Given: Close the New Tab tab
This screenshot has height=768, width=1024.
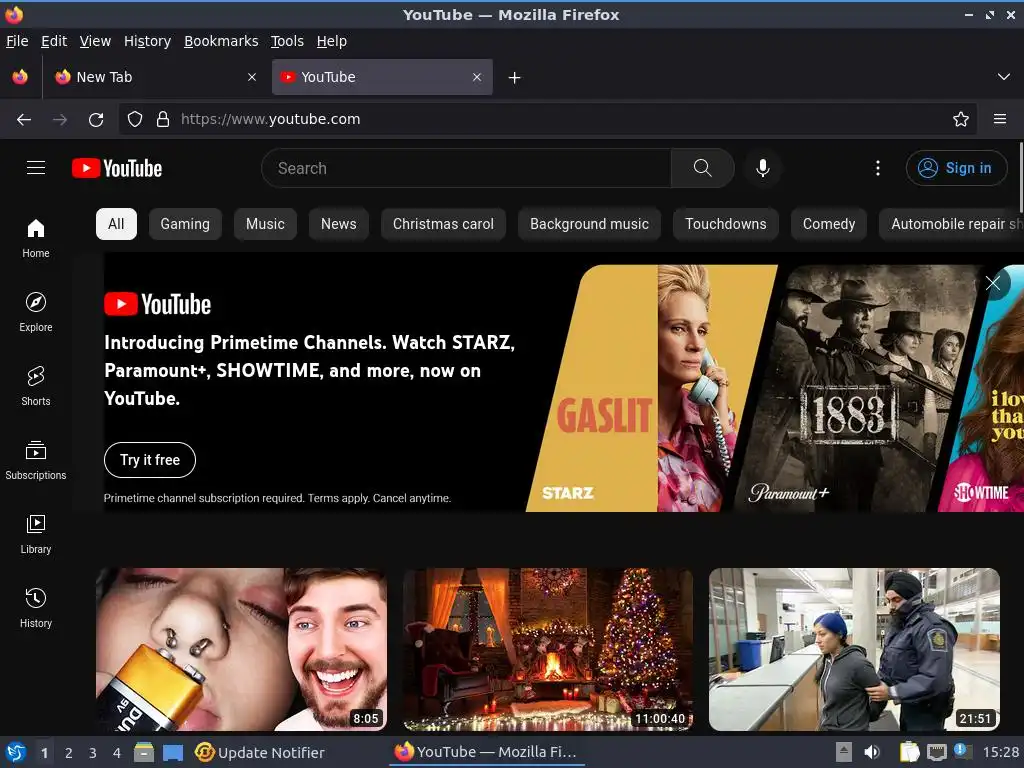Looking at the screenshot, I should click(x=252, y=77).
